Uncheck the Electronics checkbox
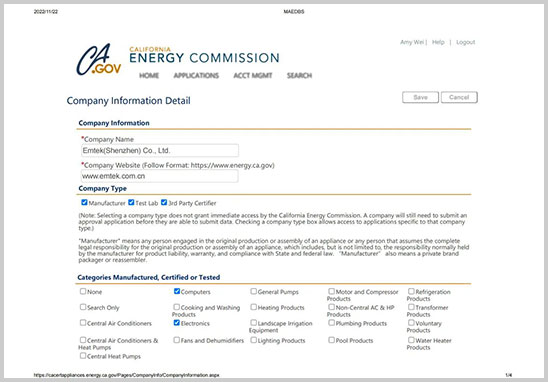The image size is (548, 382). [x=177, y=323]
